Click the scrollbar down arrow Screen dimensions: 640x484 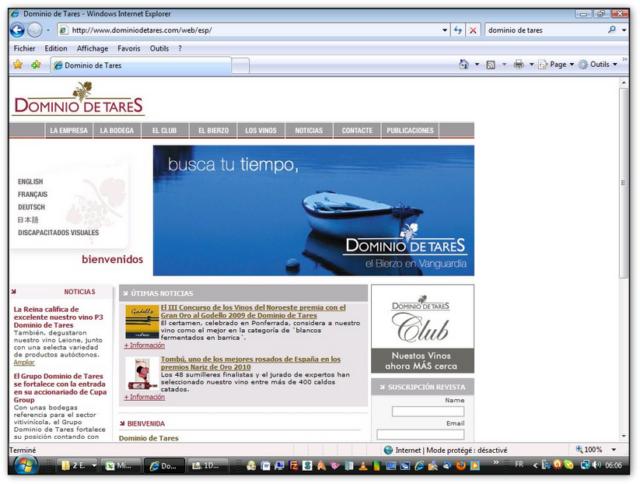pos(623,436)
